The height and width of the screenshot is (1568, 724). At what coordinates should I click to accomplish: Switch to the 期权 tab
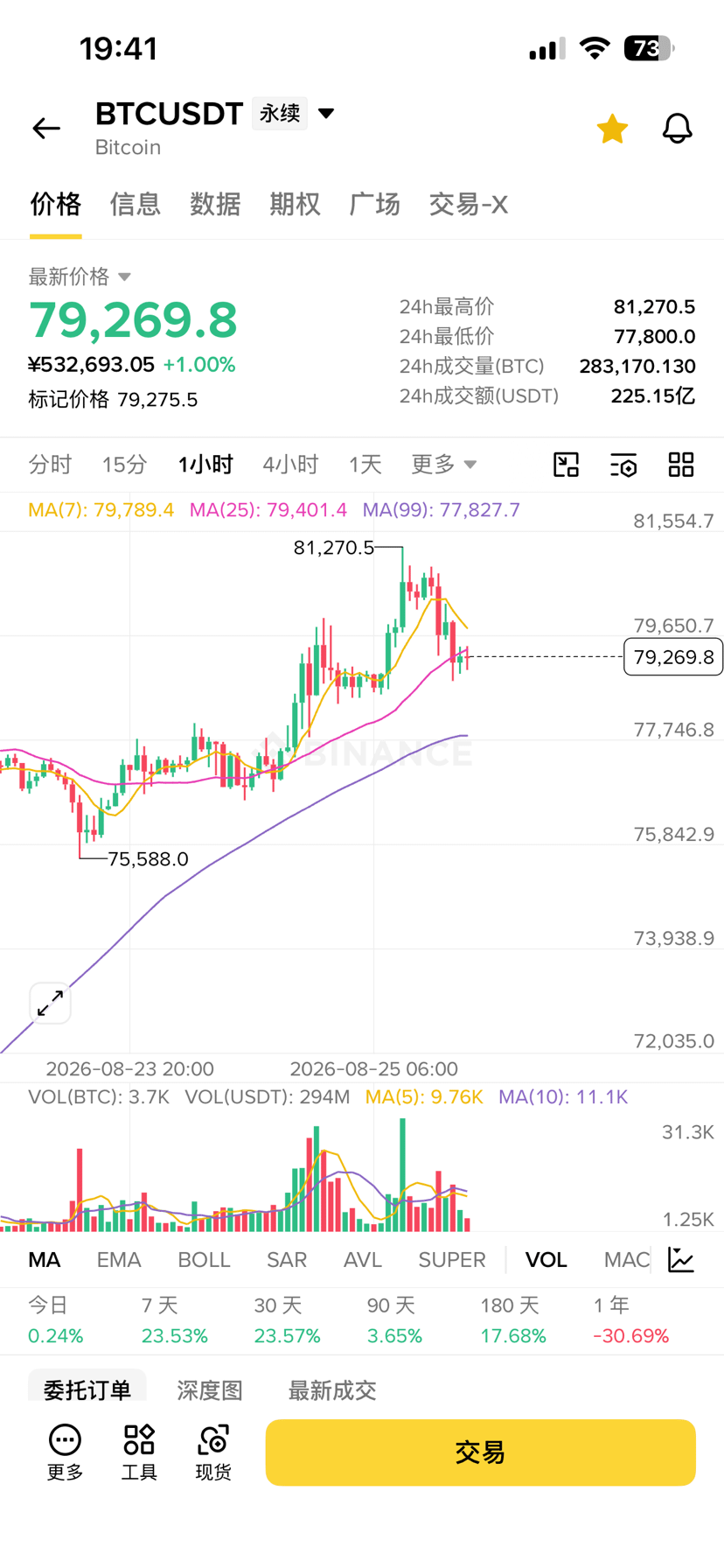tap(295, 204)
